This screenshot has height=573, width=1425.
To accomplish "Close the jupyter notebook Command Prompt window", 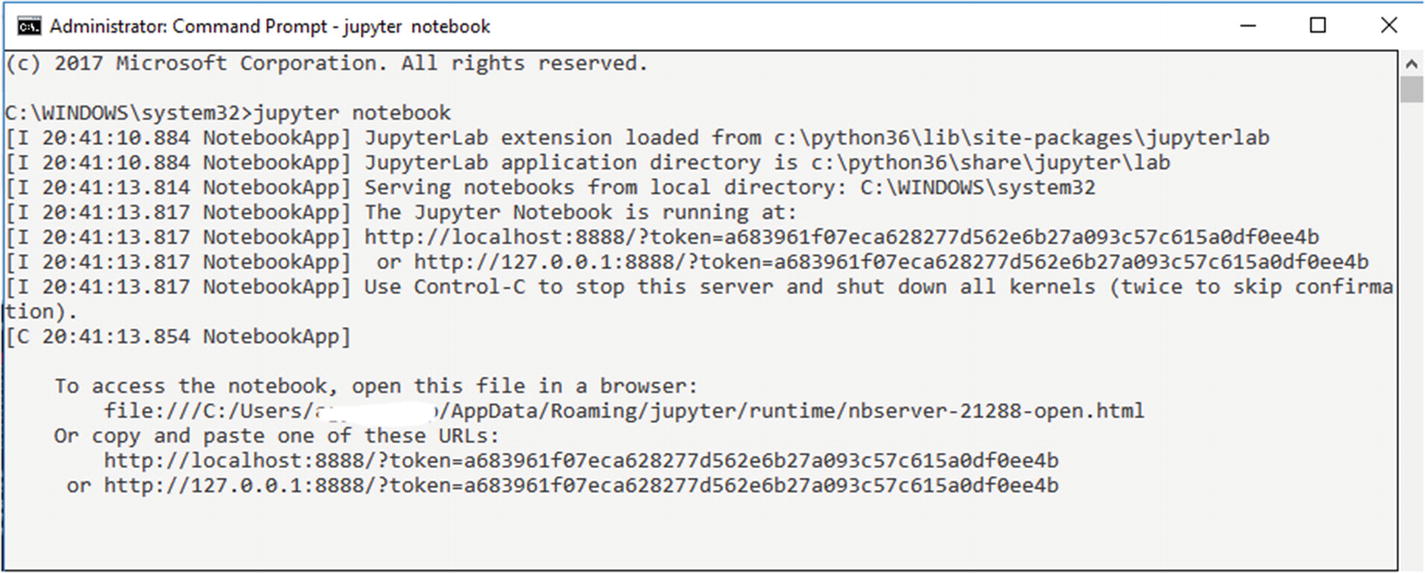I will tap(1388, 26).
